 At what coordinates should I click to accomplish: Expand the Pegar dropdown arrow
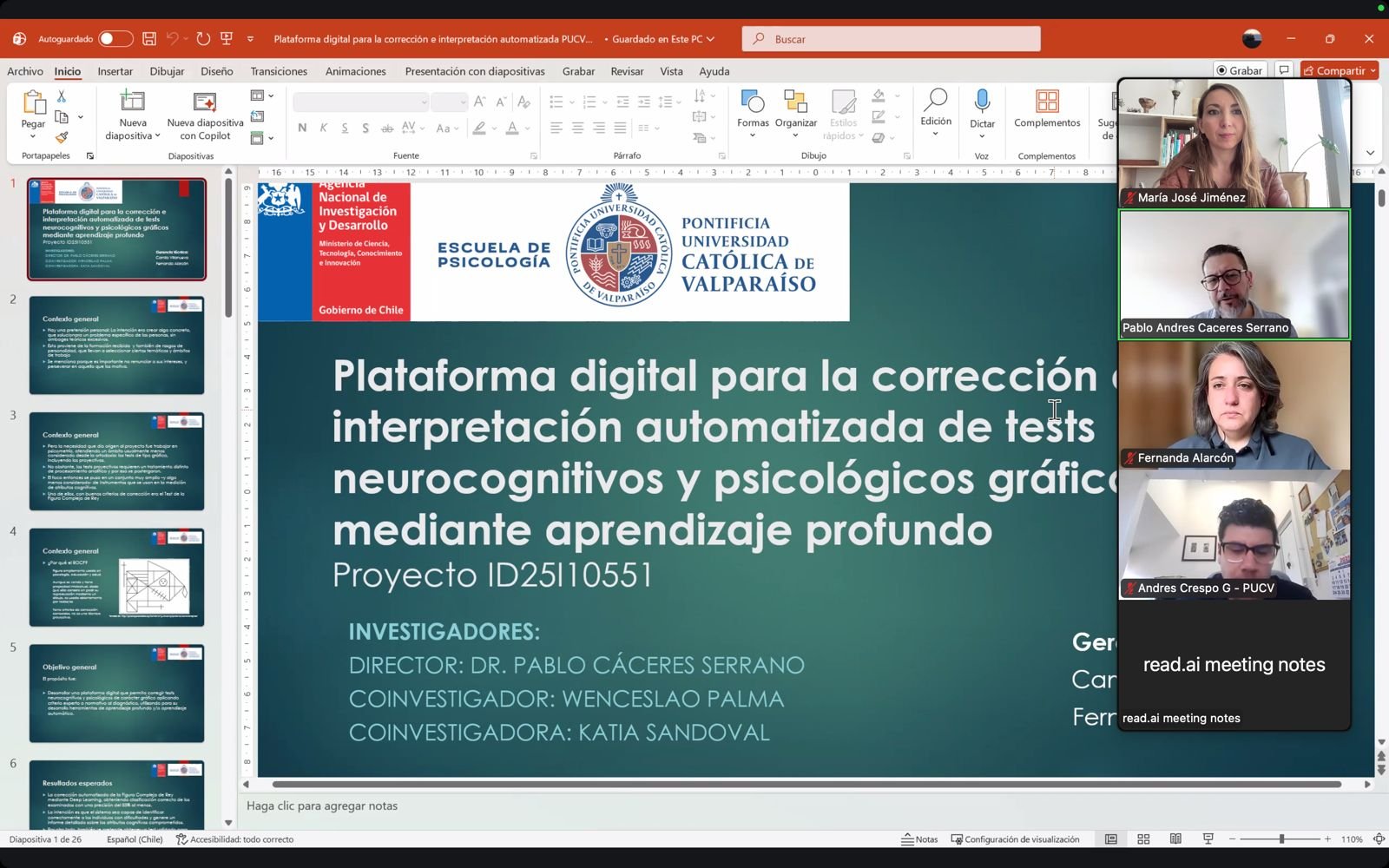coord(33,136)
